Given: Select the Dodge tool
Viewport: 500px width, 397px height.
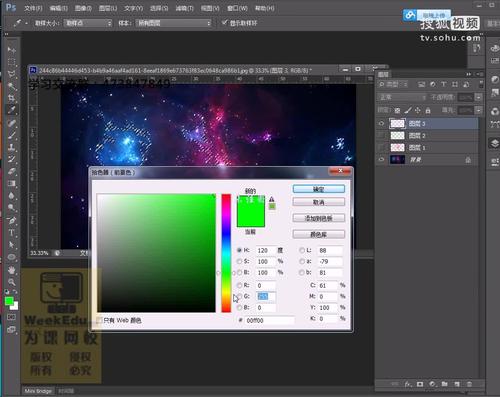Looking at the screenshot, I should click(12, 207).
